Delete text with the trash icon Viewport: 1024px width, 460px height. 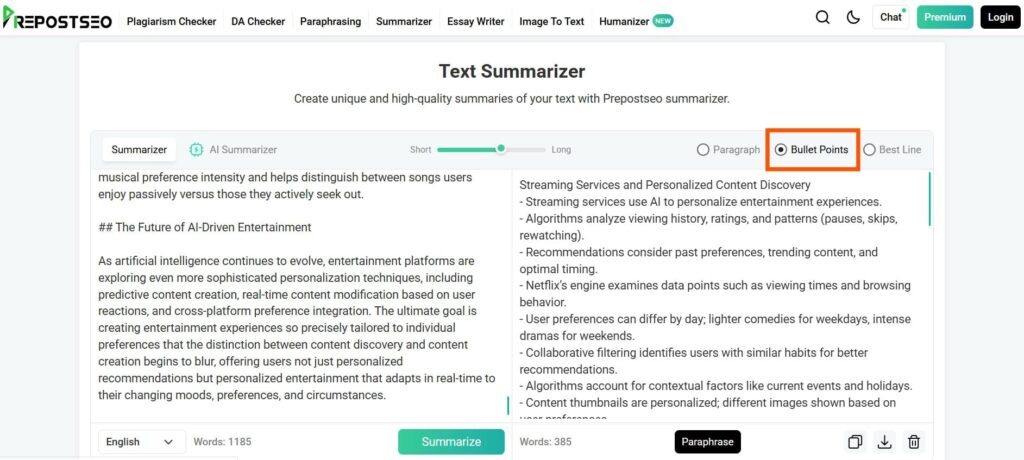point(914,442)
